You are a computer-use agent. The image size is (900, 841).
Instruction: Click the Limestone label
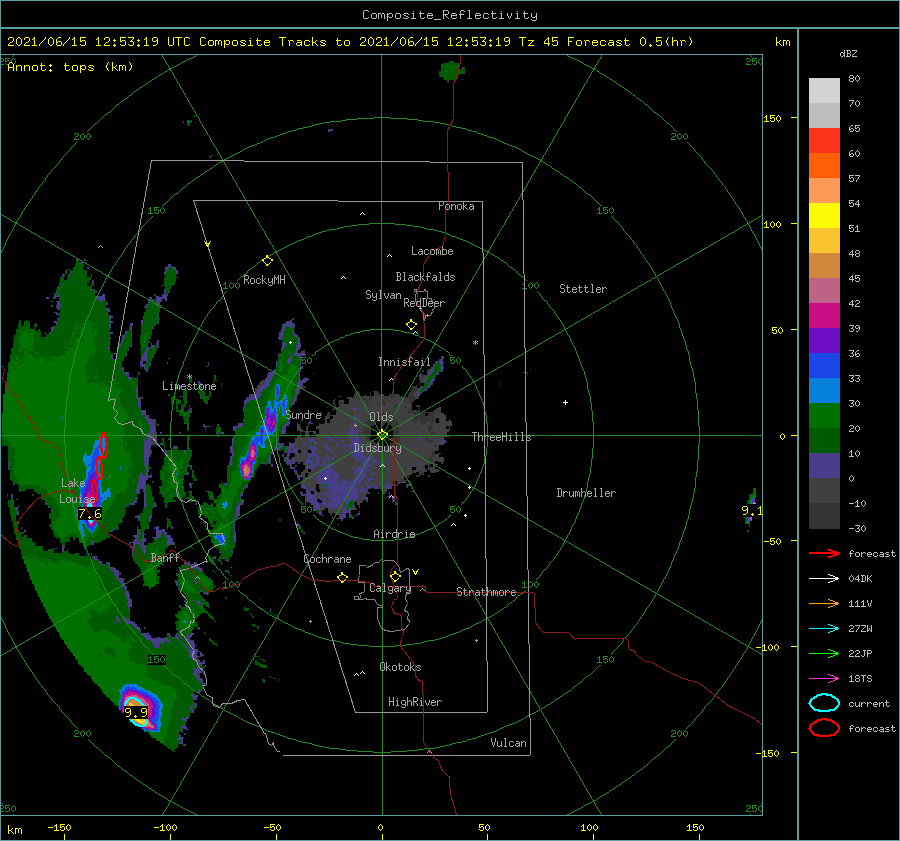click(x=189, y=386)
